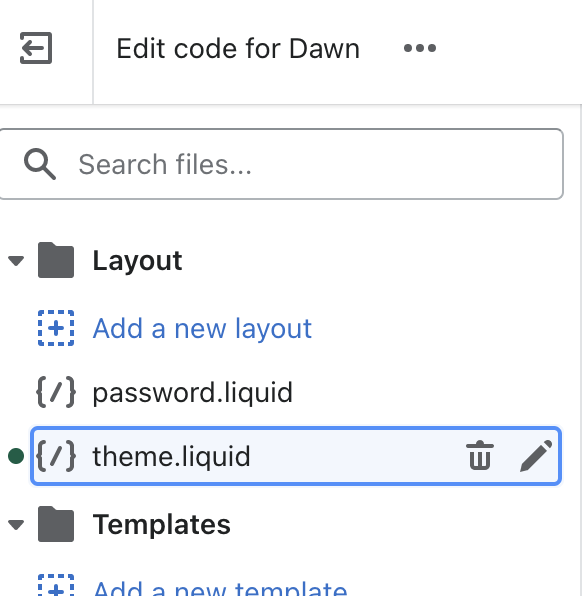
Task: Click the Templates folder icon
Action: [56, 524]
